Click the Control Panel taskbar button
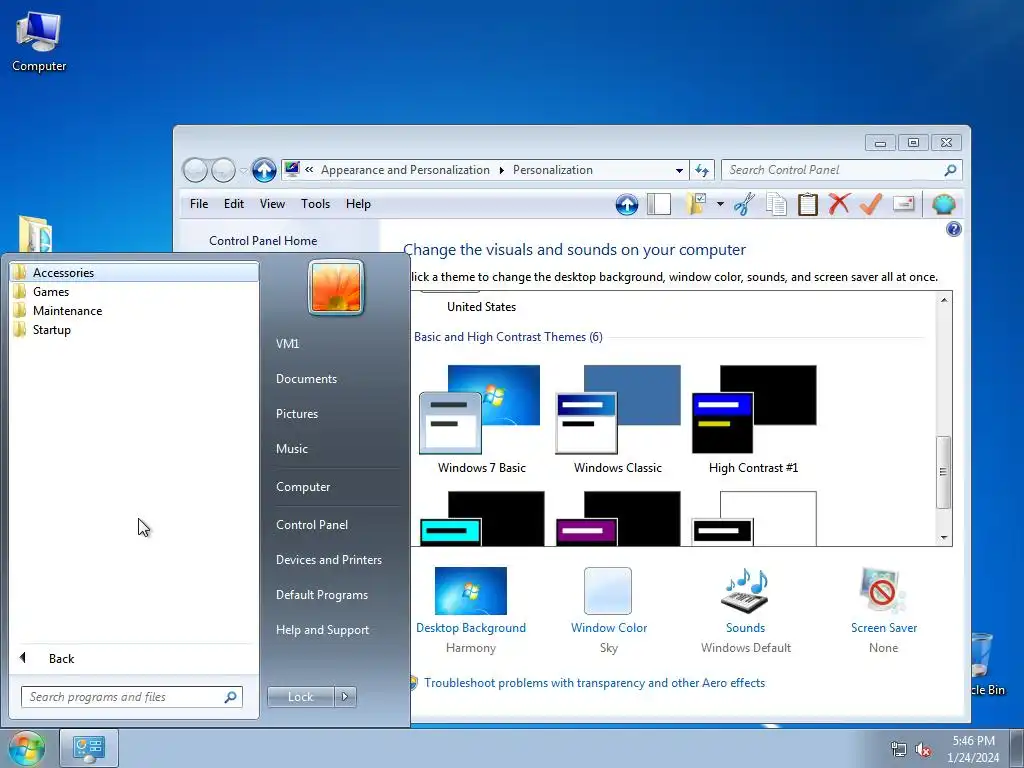Image resolution: width=1024 pixels, height=768 pixels. [89, 748]
